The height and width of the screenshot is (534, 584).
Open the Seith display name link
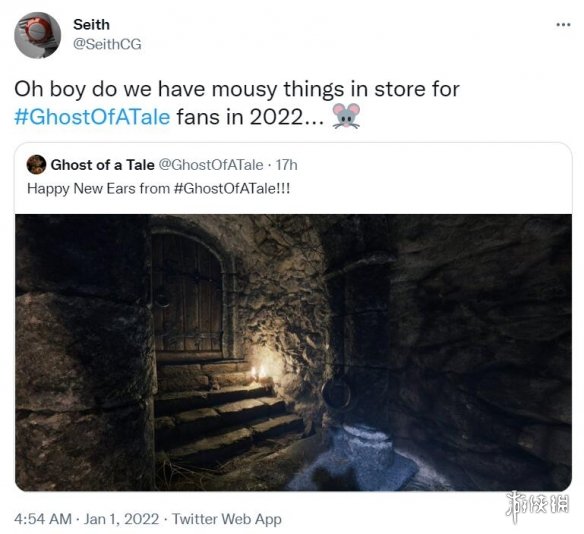coord(91,25)
